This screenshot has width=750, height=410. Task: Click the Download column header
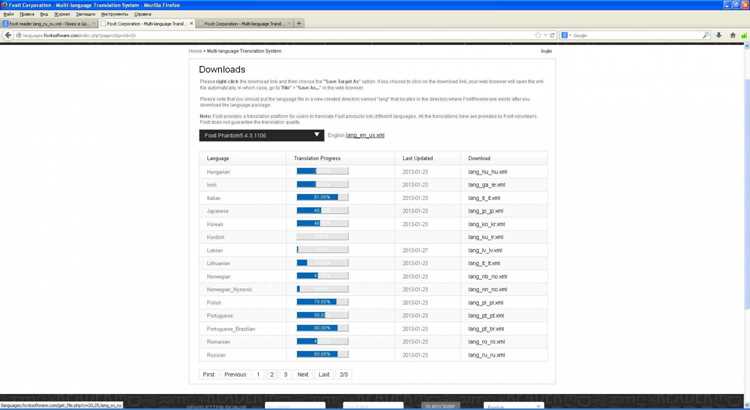tap(479, 158)
